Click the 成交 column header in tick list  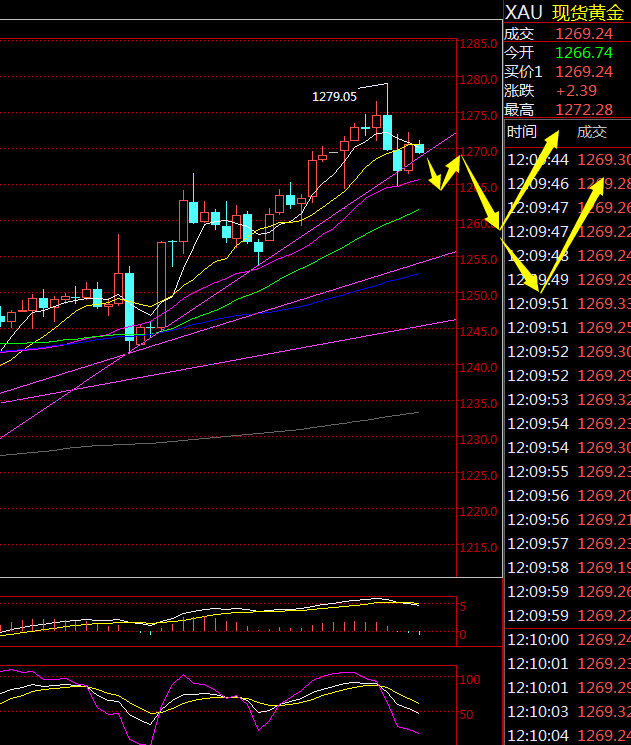pos(591,132)
